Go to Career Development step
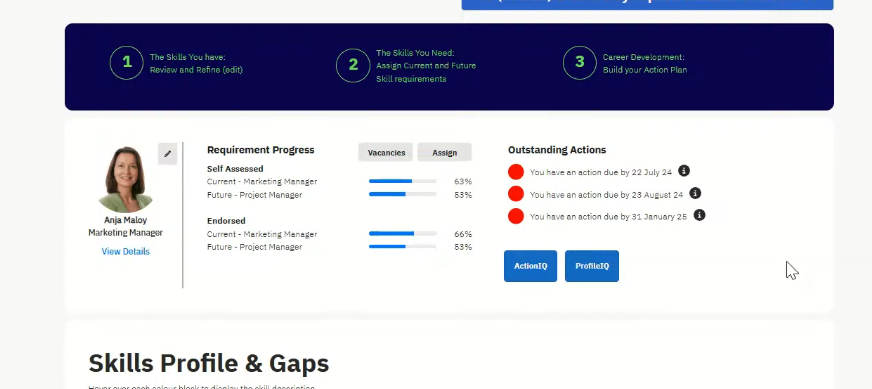872x389 pixels. [x=645, y=63]
